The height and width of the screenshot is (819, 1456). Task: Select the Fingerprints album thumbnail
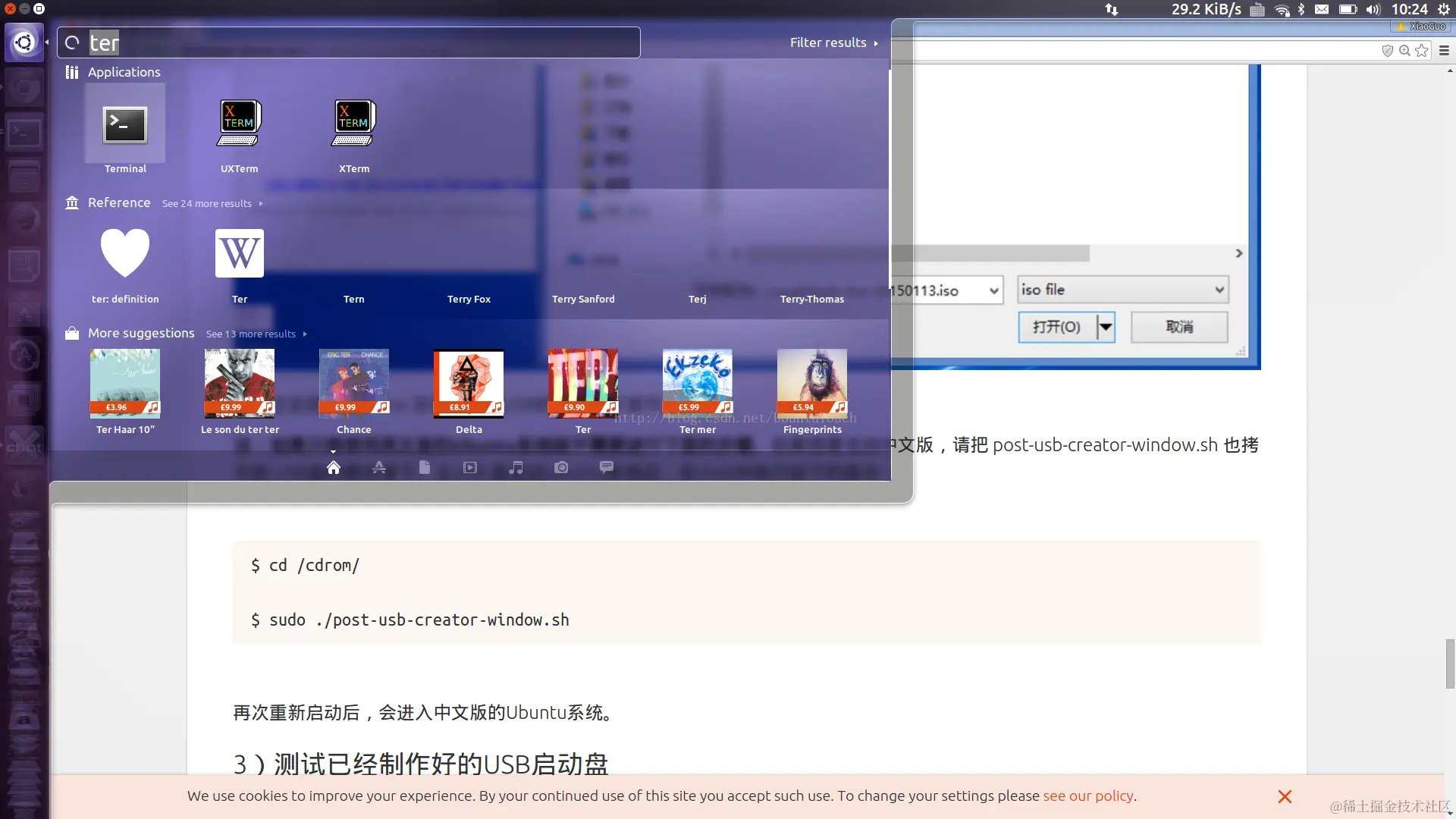click(812, 384)
